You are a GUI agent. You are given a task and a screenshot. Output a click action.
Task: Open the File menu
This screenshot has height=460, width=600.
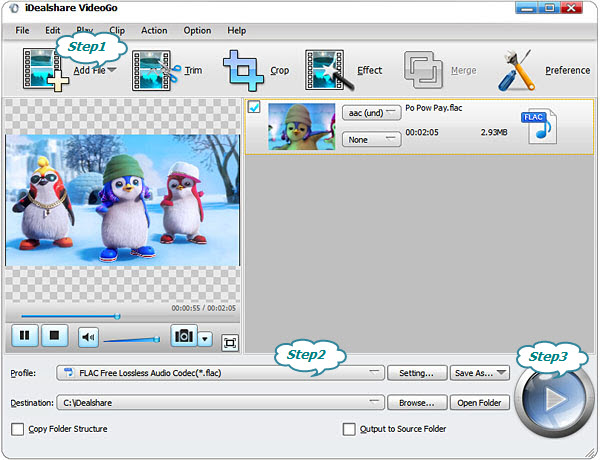pos(22,30)
